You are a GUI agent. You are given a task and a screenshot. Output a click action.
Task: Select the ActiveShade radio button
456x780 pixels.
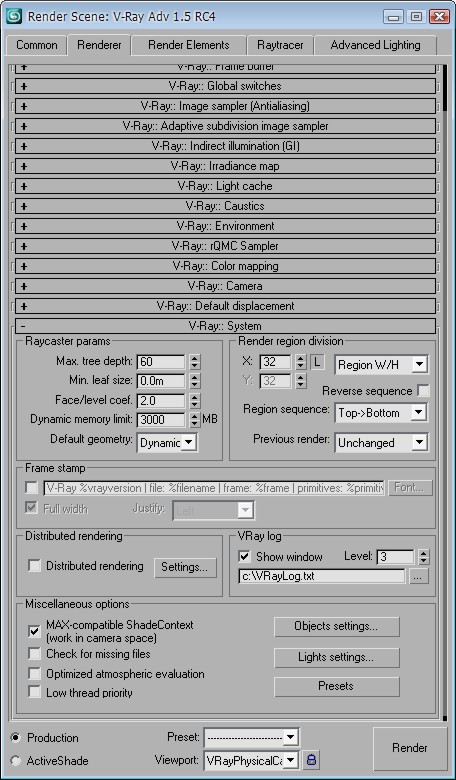click(x=16, y=761)
